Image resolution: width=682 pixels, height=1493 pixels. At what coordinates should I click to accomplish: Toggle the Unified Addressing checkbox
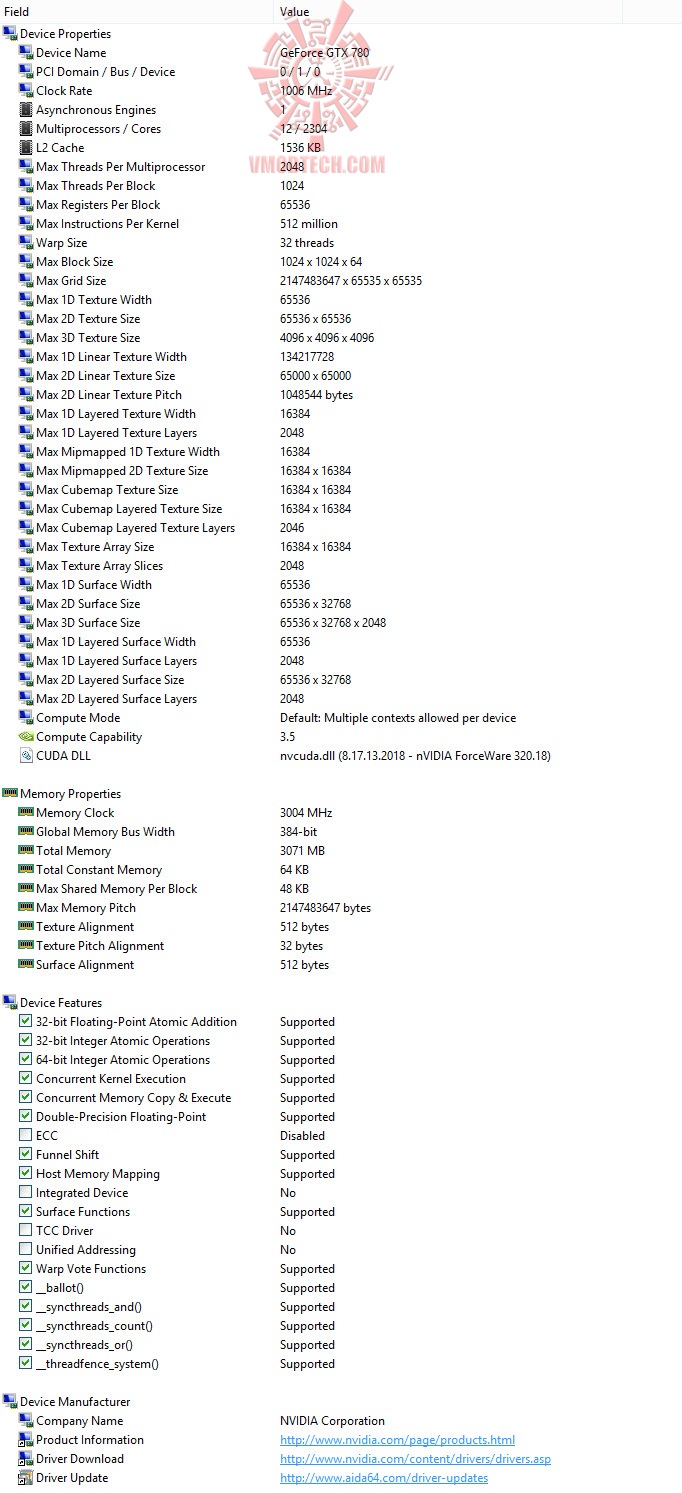26,1250
